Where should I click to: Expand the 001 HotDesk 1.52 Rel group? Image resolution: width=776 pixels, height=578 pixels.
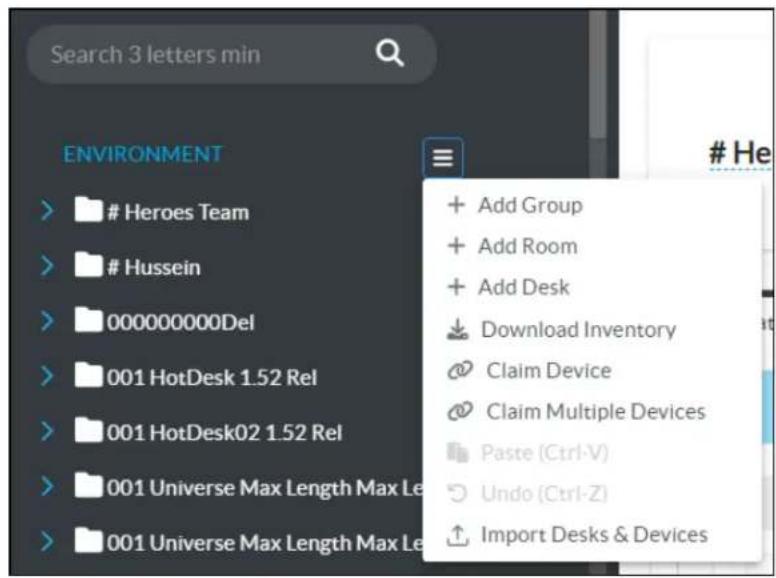47,376
